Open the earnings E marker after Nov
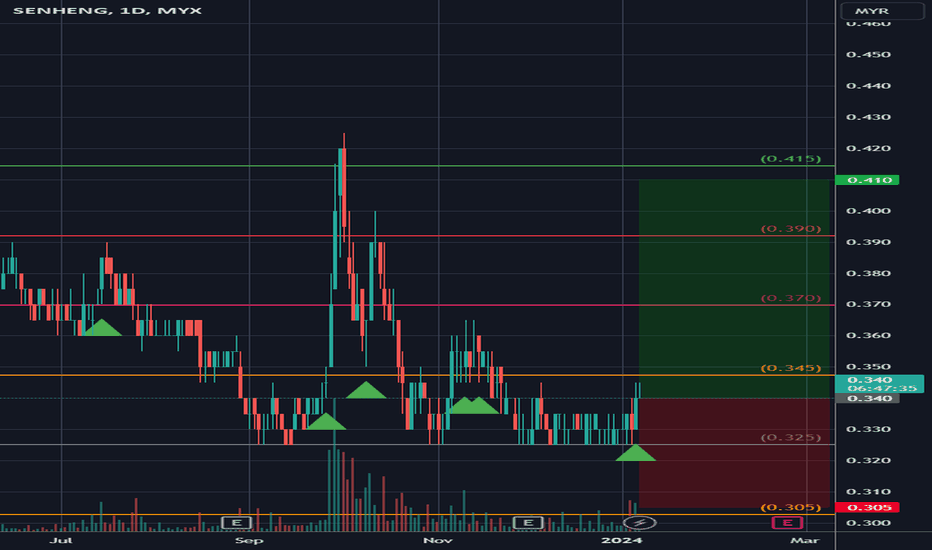 (x=527, y=523)
